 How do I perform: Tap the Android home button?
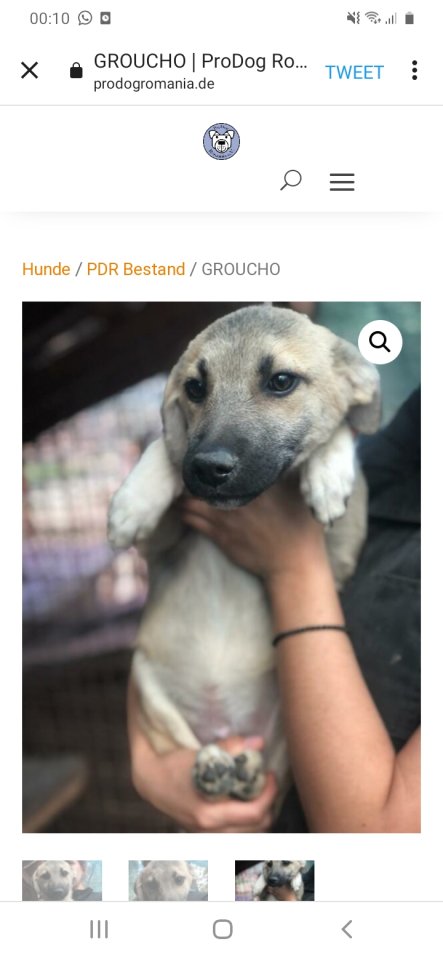click(x=222, y=929)
